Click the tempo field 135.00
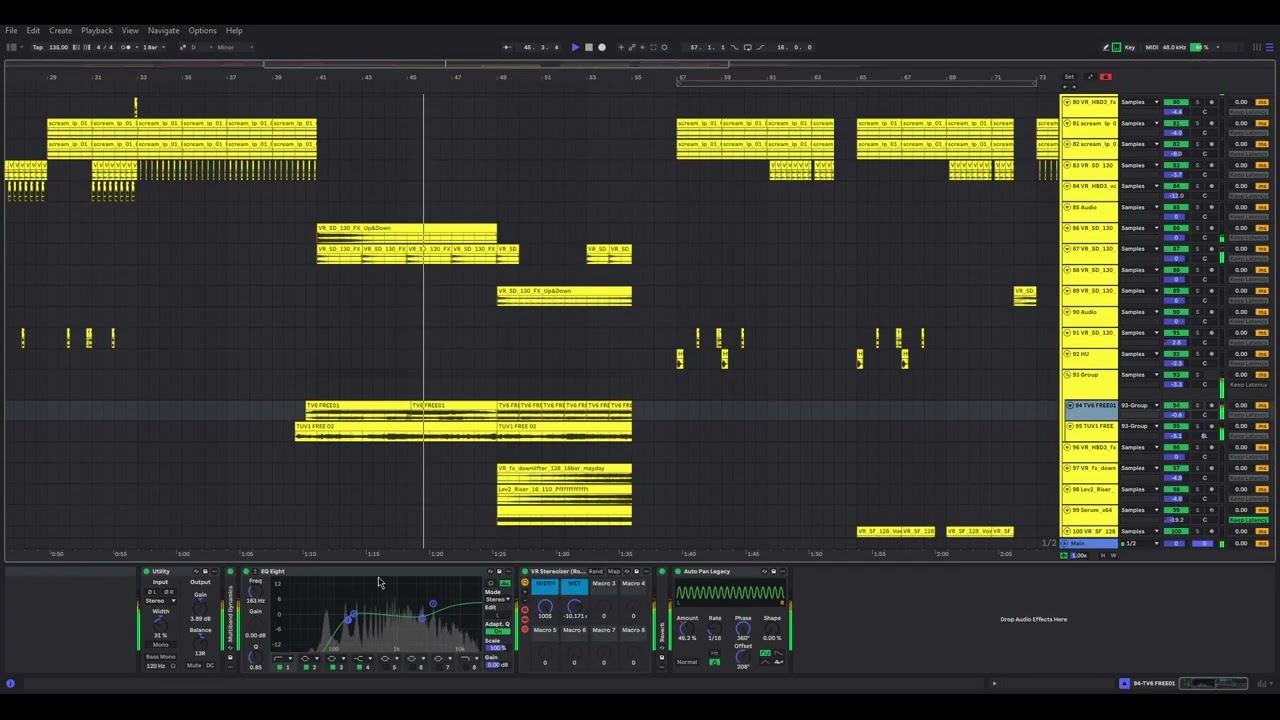 tap(58, 47)
